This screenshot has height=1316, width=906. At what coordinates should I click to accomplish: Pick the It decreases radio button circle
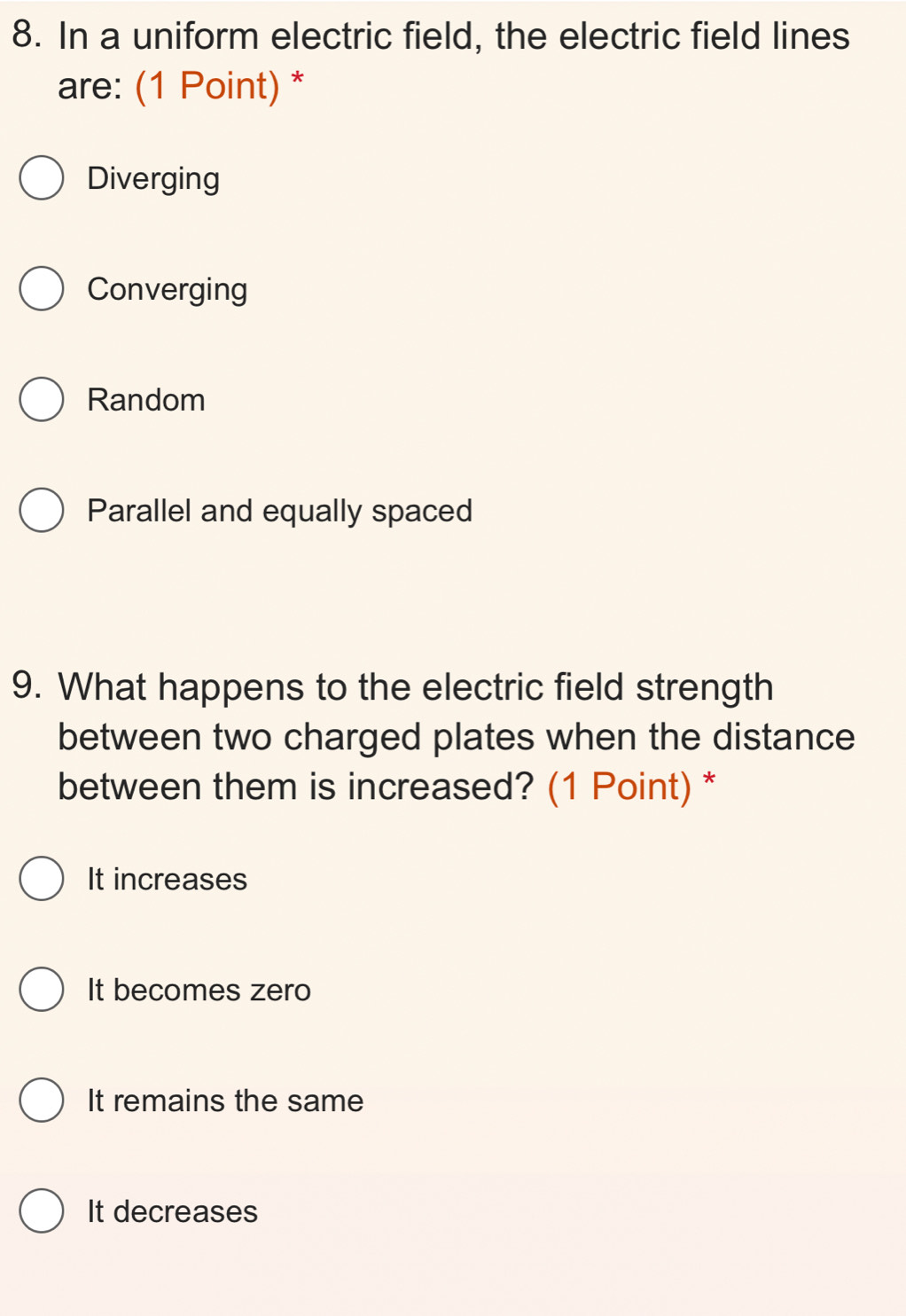[x=42, y=1211]
